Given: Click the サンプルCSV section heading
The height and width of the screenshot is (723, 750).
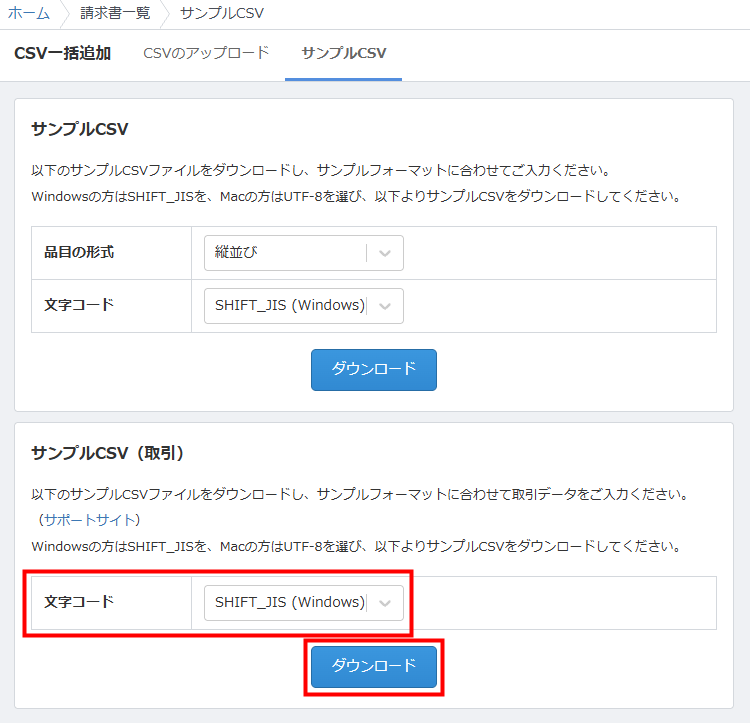Looking at the screenshot, I should point(80,129).
